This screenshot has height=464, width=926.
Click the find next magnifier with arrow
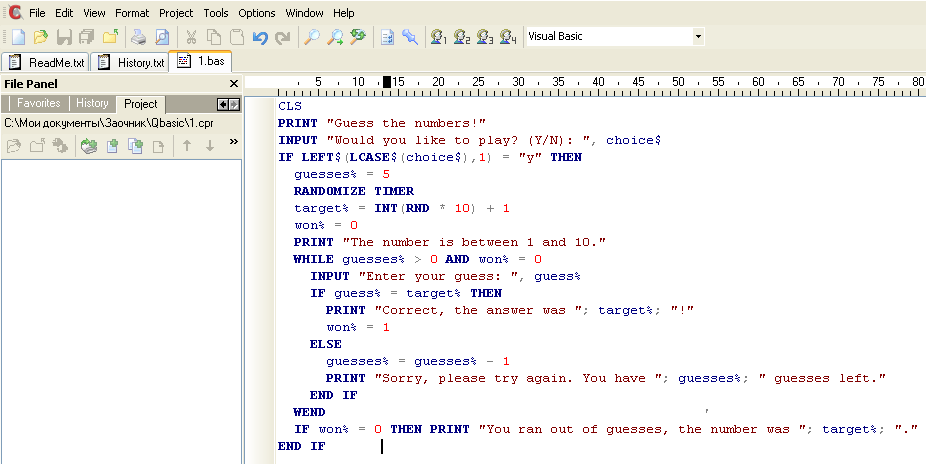click(335, 37)
